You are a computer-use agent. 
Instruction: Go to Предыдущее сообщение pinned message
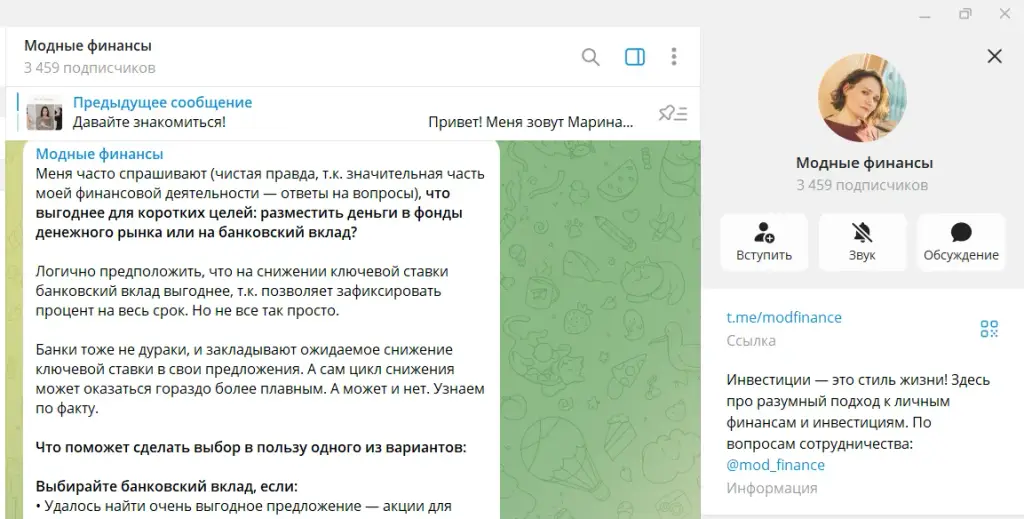point(162,102)
